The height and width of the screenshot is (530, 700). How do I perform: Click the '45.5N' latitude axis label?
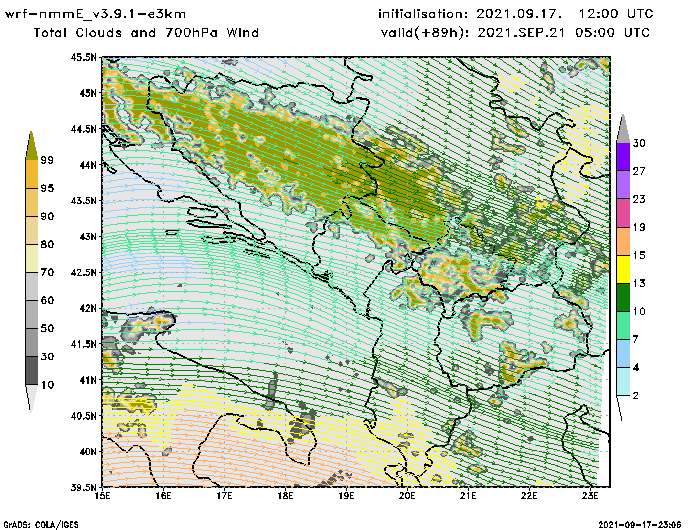click(x=83, y=57)
